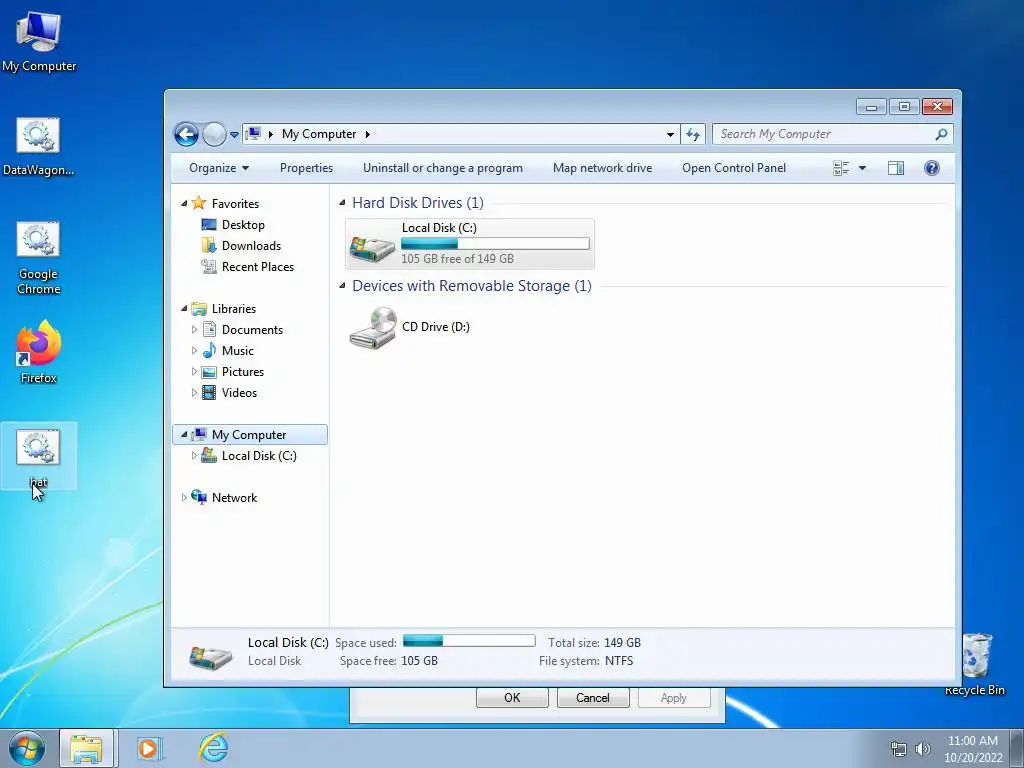Collapse the Libraries group
The image size is (1024, 768).
click(184, 308)
